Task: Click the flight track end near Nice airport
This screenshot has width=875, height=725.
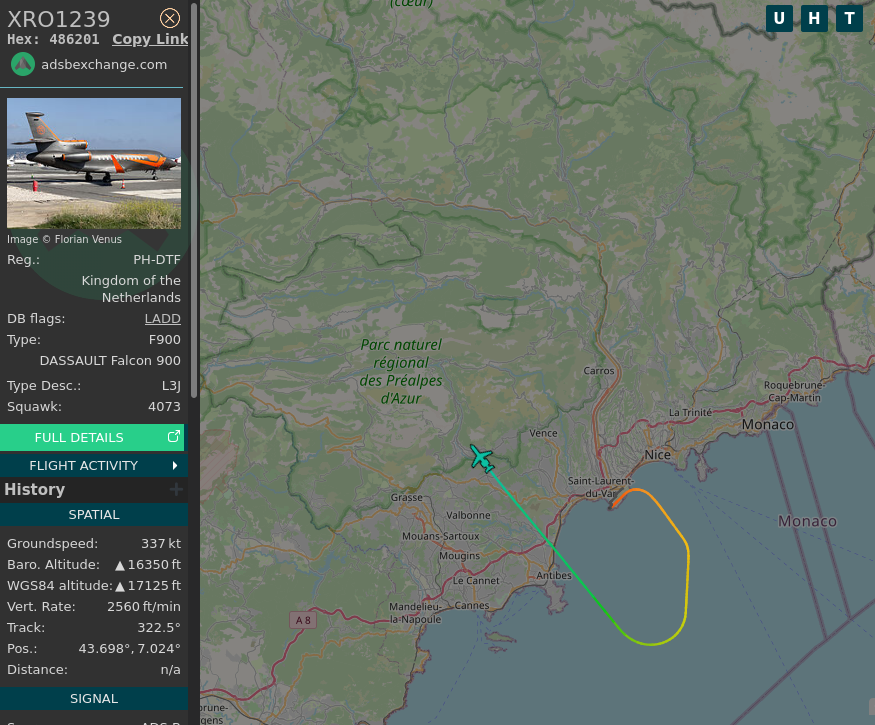Action: (613, 506)
